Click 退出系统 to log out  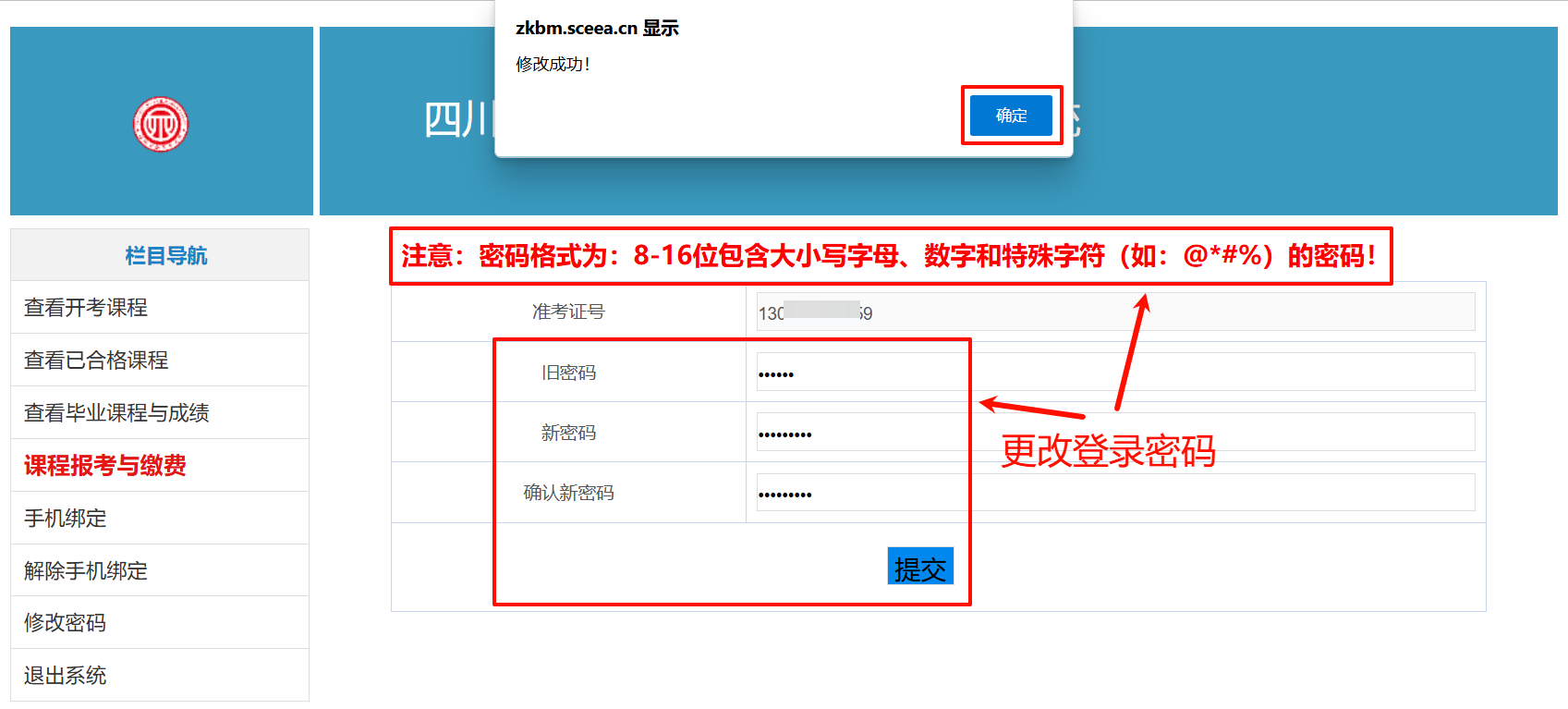(66, 675)
